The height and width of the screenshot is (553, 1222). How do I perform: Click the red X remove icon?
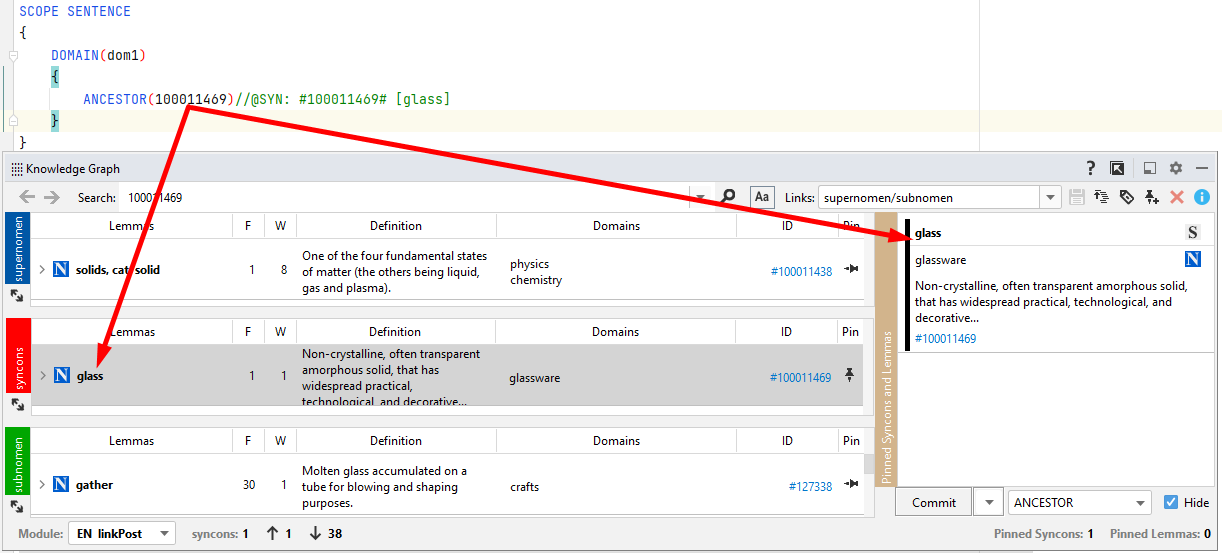click(1177, 197)
